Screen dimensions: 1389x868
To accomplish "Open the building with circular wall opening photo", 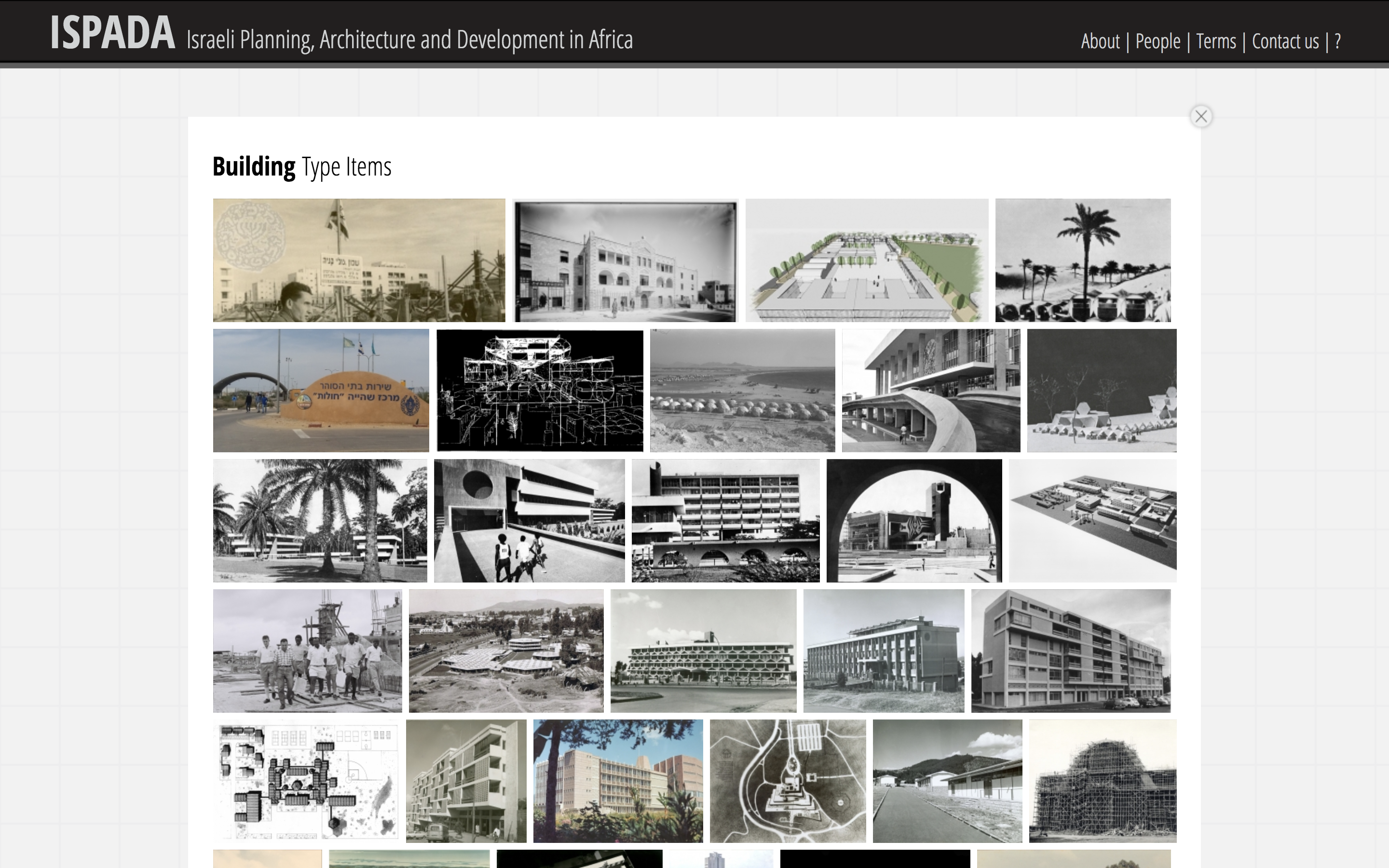I will (529, 521).
